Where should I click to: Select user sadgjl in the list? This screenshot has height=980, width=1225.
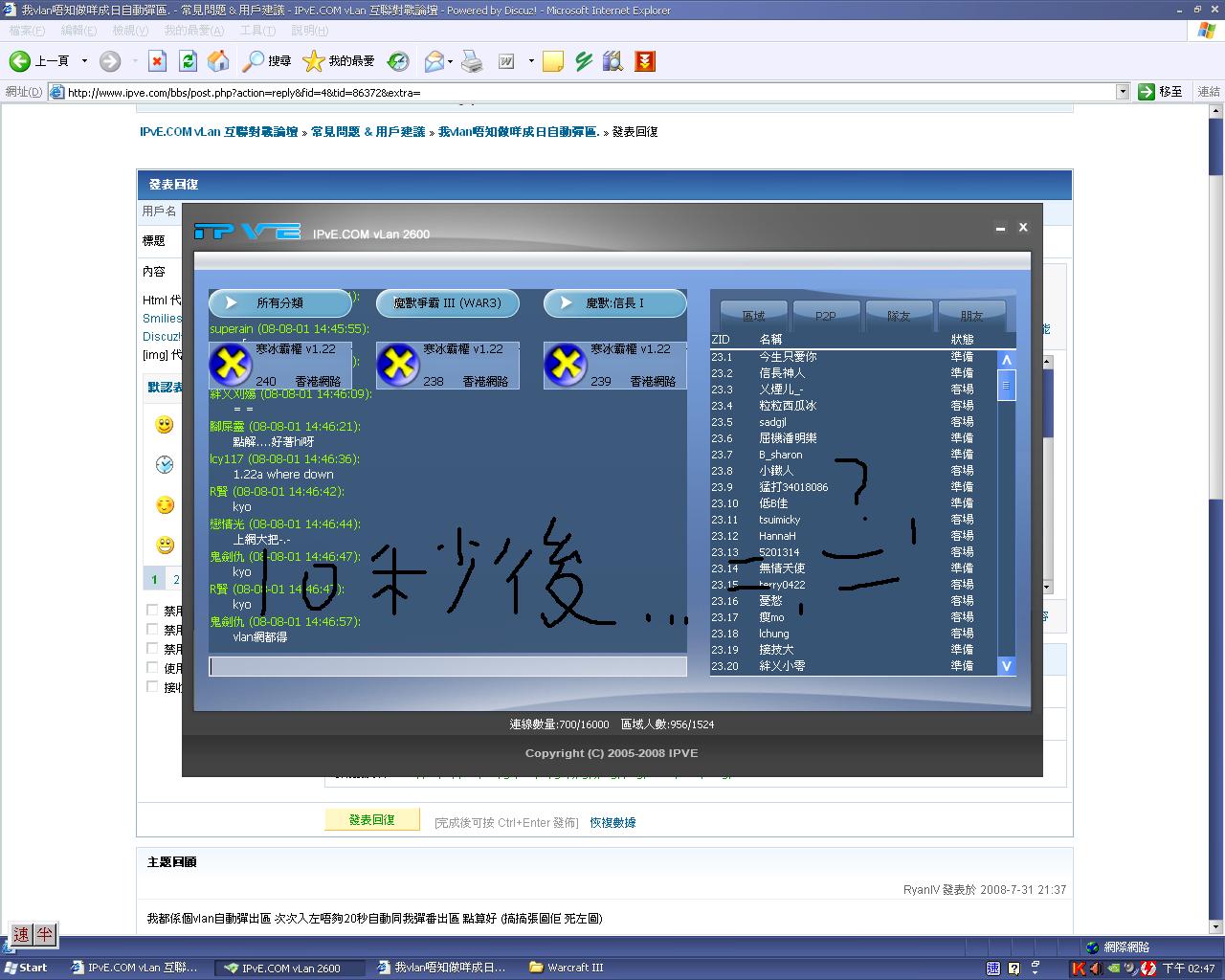pyautogui.click(x=853, y=422)
